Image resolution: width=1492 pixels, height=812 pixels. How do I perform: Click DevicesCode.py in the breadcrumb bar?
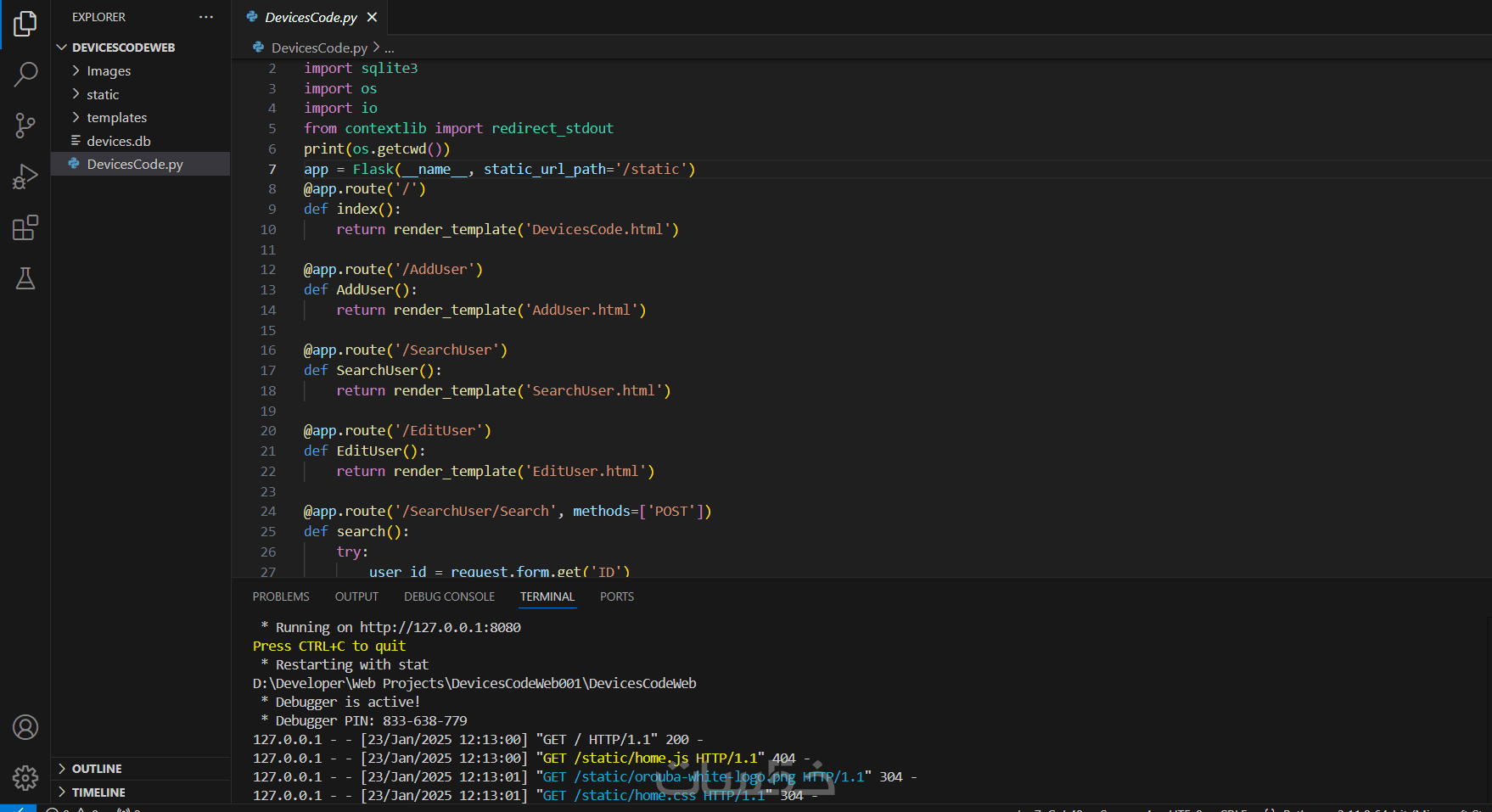(x=319, y=48)
